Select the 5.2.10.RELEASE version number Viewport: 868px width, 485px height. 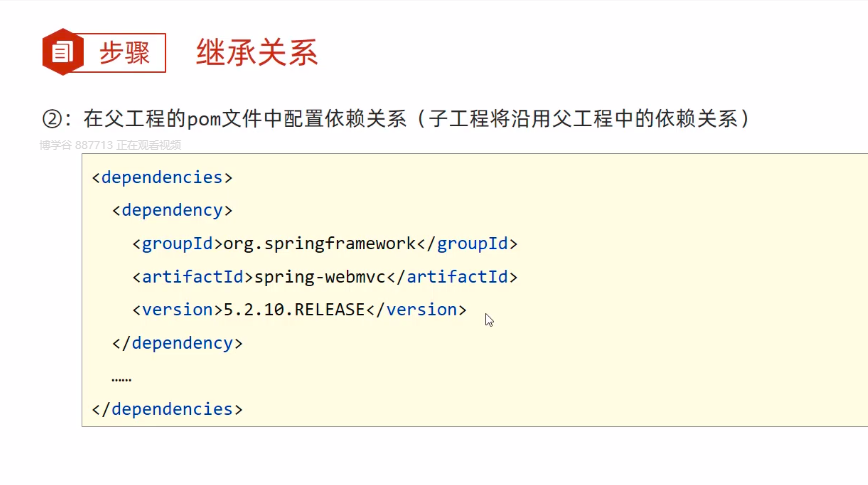(294, 309)
